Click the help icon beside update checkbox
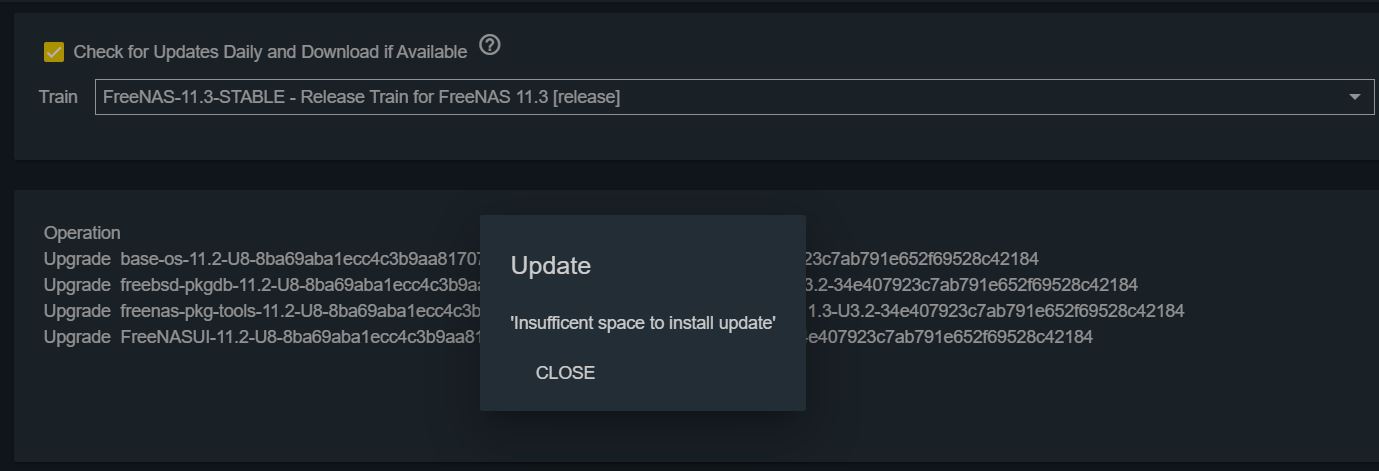1379x471 pixels. coord(489,45)
